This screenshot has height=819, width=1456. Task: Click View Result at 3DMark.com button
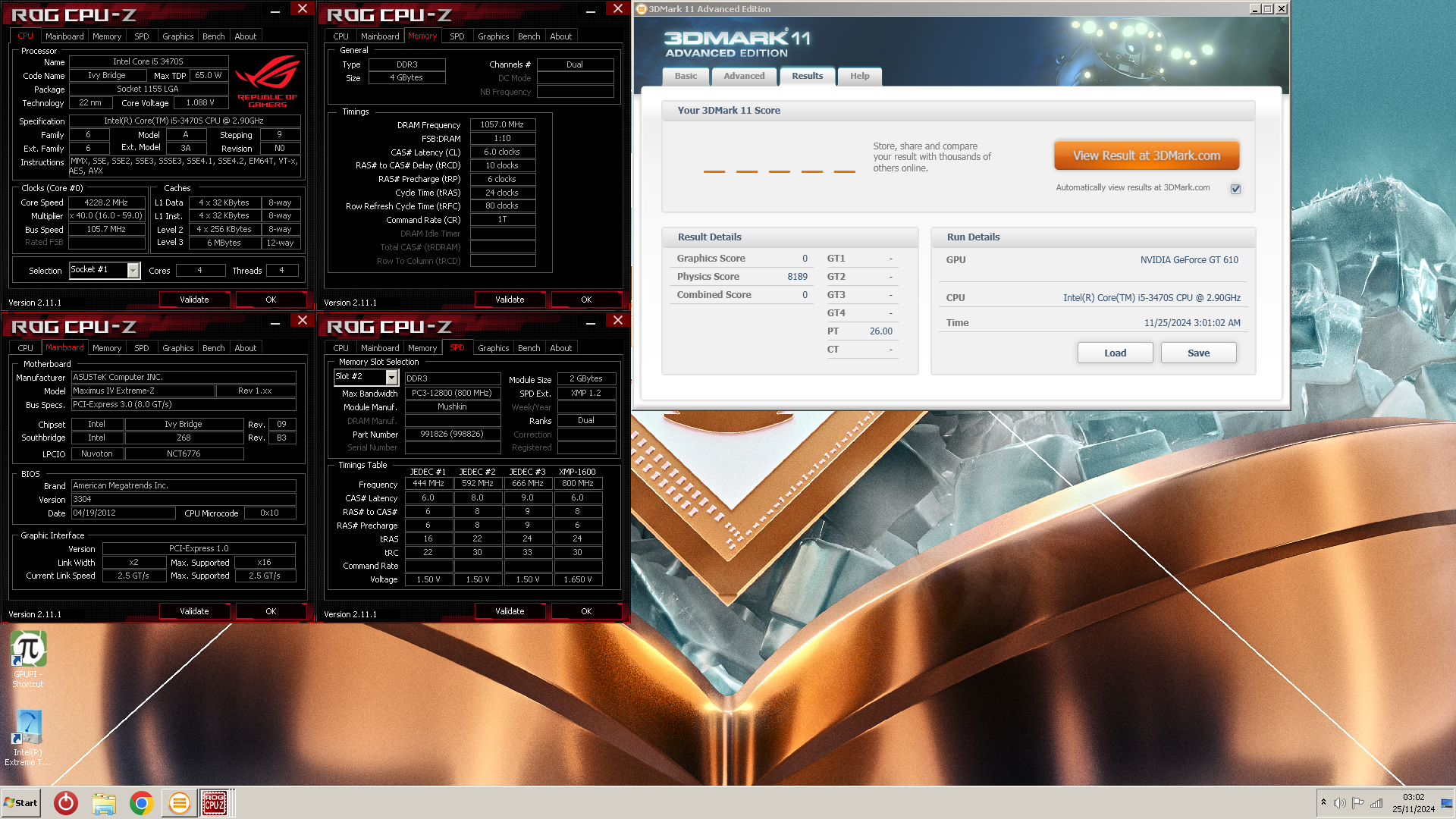pyautogui.click(x=1147, y=155)
